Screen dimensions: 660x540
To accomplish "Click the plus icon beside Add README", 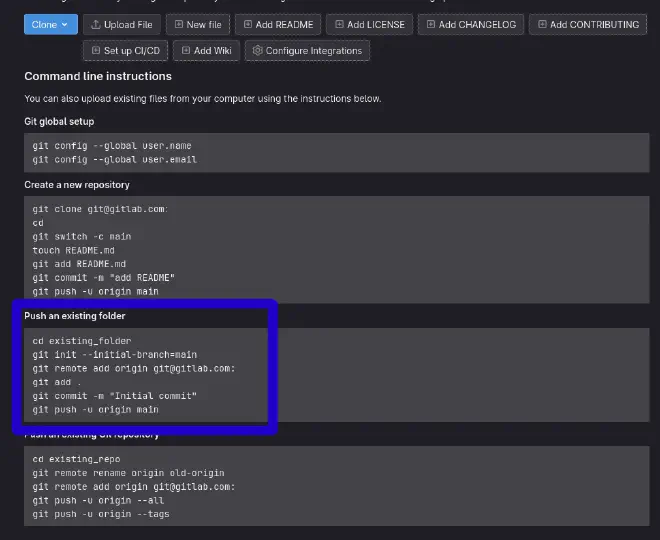I will point(248,24).
